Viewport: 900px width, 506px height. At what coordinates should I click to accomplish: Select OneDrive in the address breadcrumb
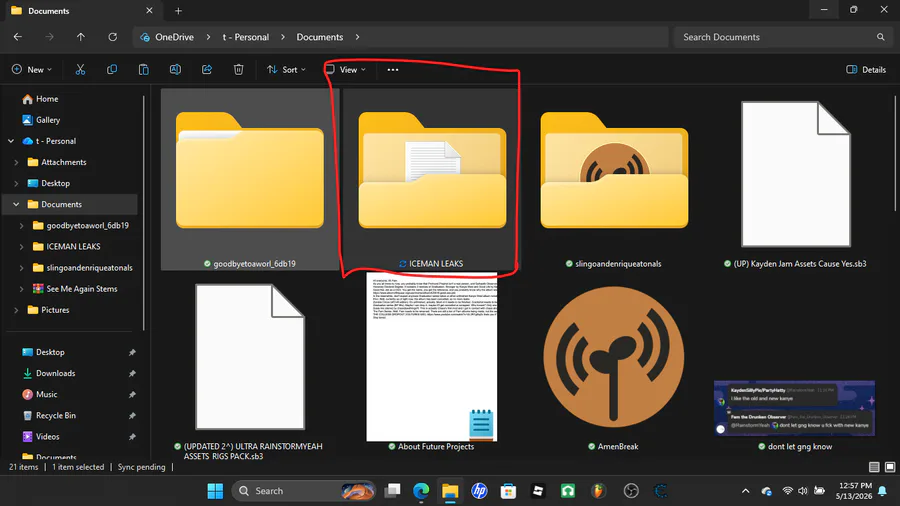[174, 37]
